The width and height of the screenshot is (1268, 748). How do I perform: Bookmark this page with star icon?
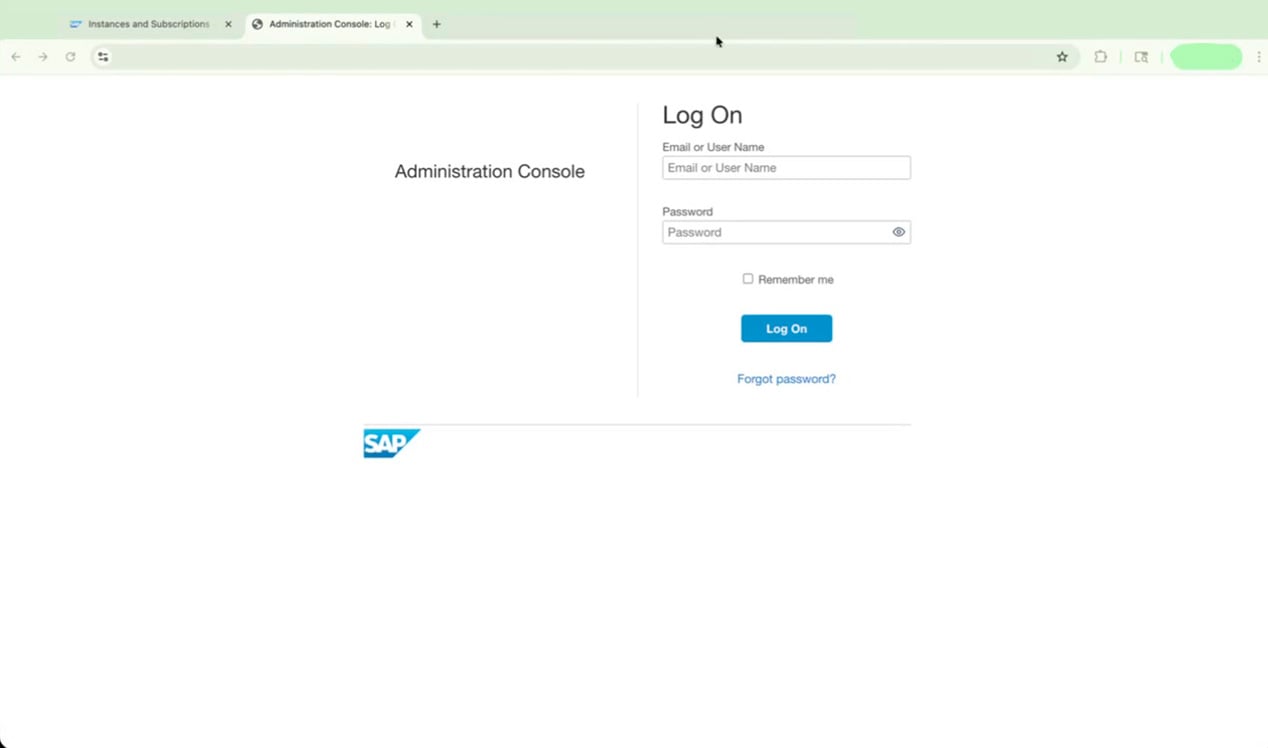(1062, 57)
